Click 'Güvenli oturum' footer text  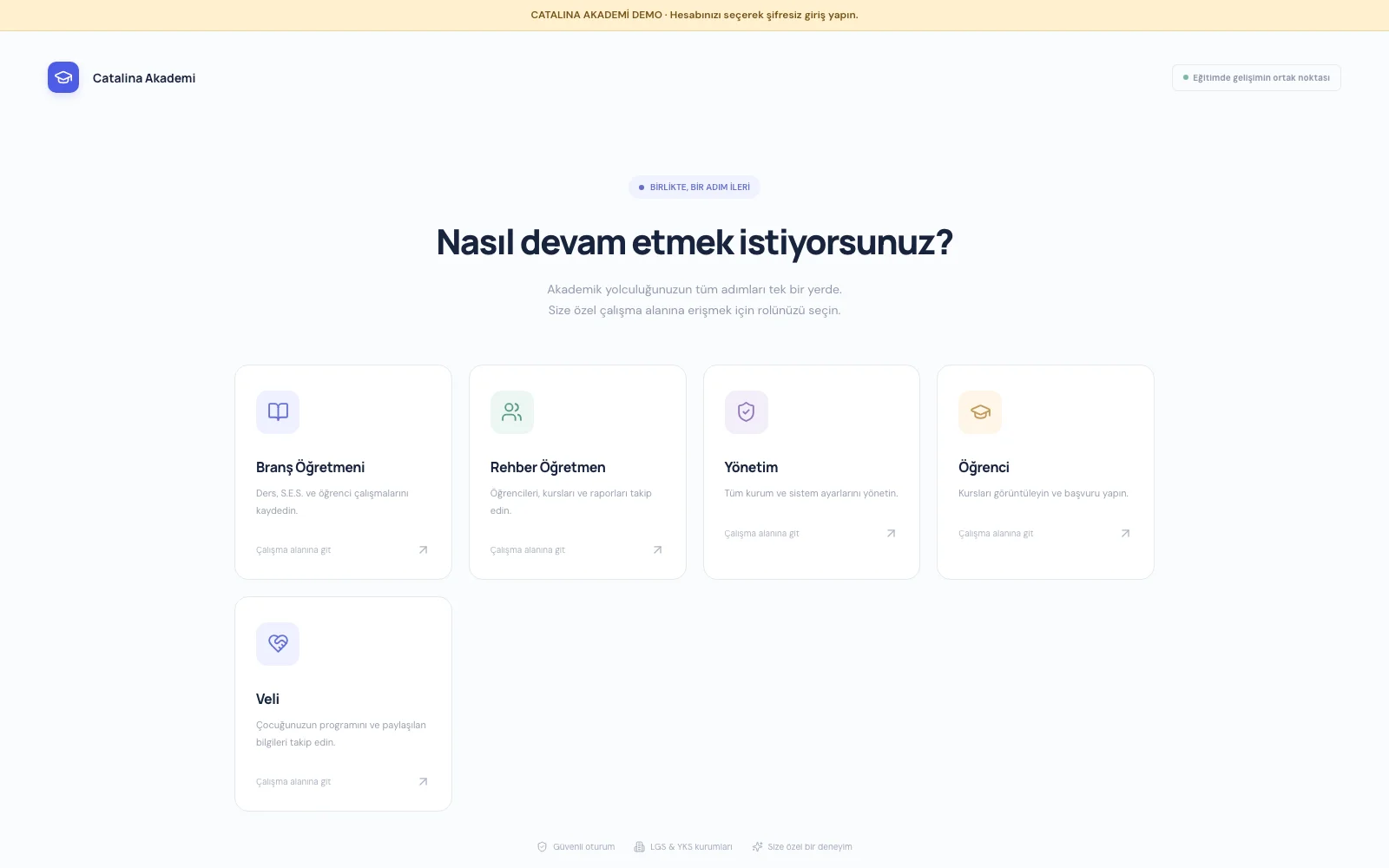click(x=584, y=846)
